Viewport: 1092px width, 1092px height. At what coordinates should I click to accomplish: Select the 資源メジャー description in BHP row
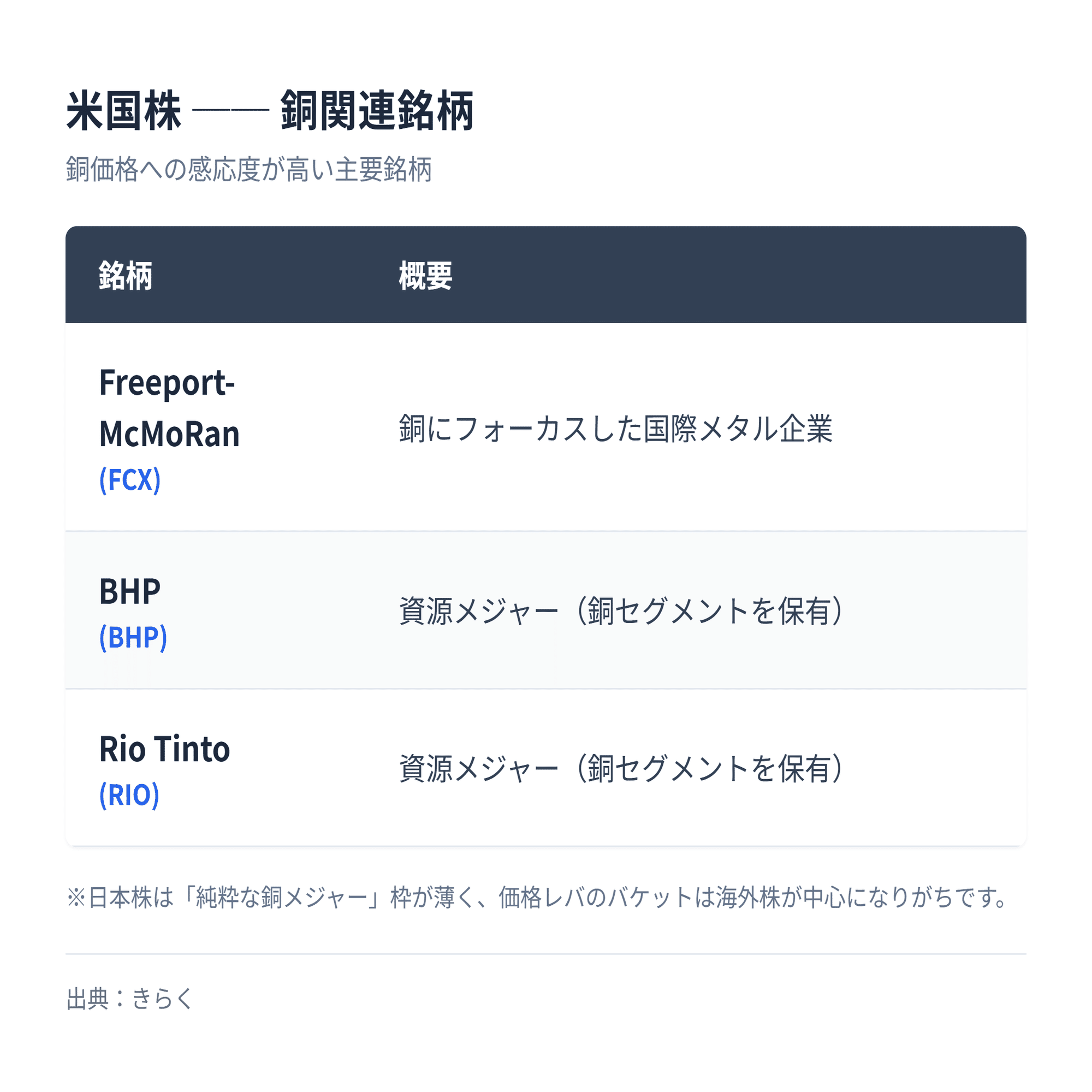[x=622, y=611]
